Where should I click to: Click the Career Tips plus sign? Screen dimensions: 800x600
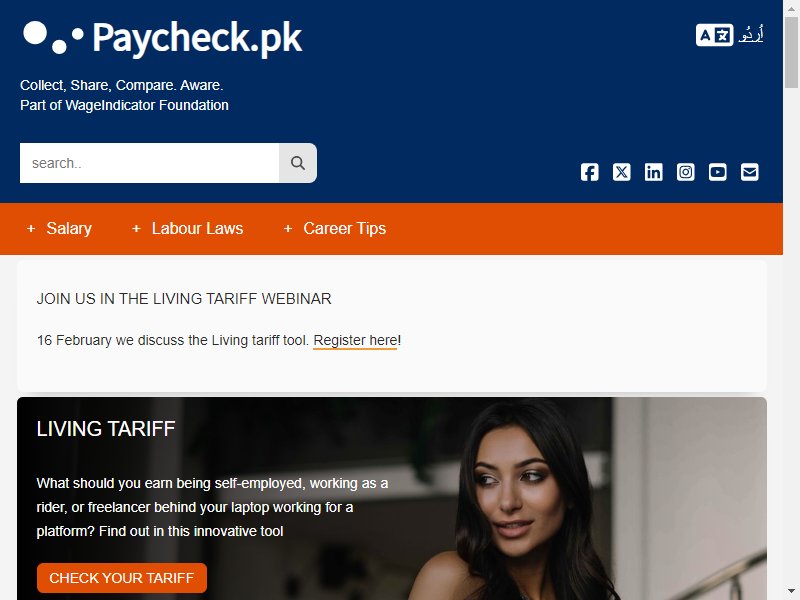(x=288, y=229)
